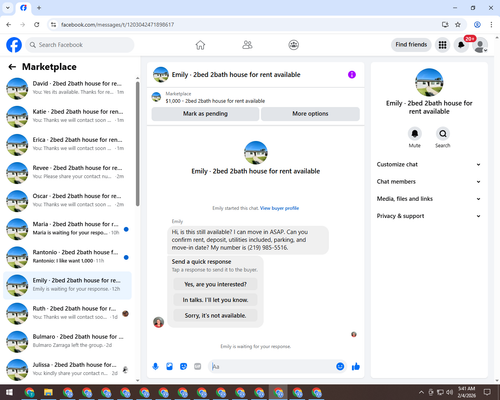Open Ruth's conversation in the list
The height and width of the screenshot is (400, 500).
click(67, 313)
